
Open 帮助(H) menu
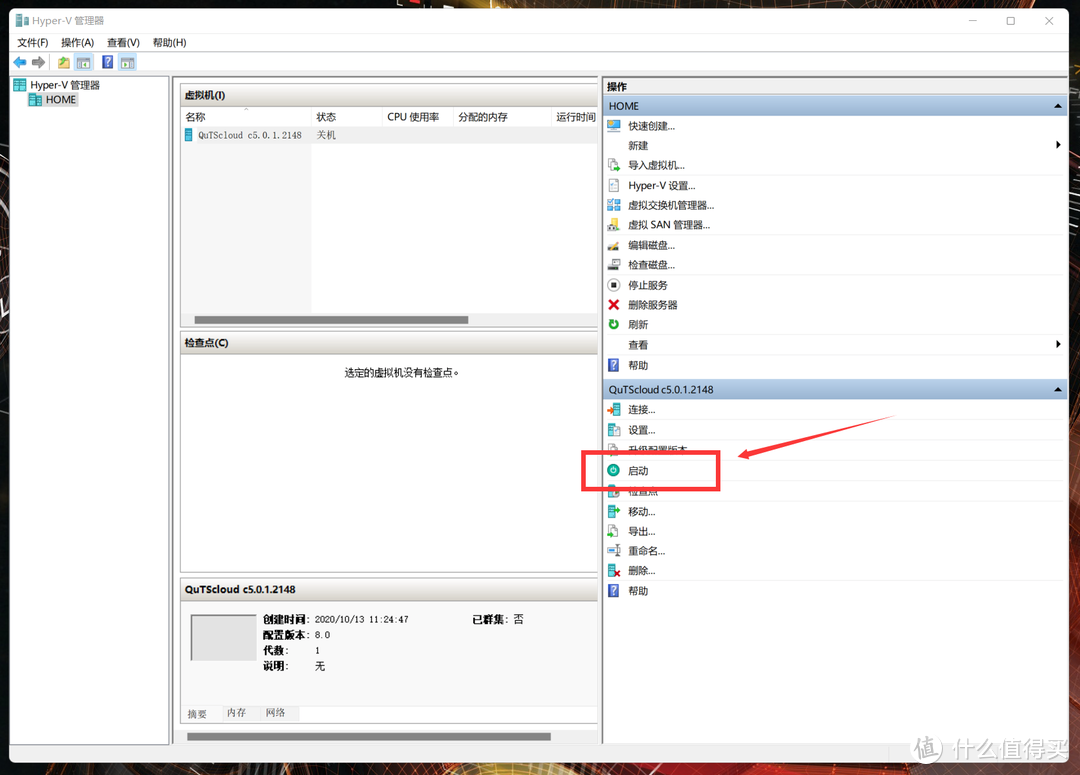click(x=169, y=43)
